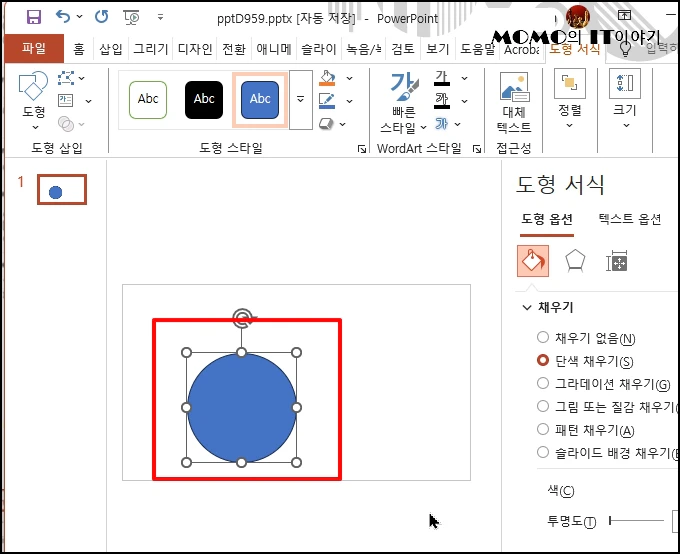Open the Shape Effects dropdown arrow
Screen dimensions: 680x554
[343, 125]
